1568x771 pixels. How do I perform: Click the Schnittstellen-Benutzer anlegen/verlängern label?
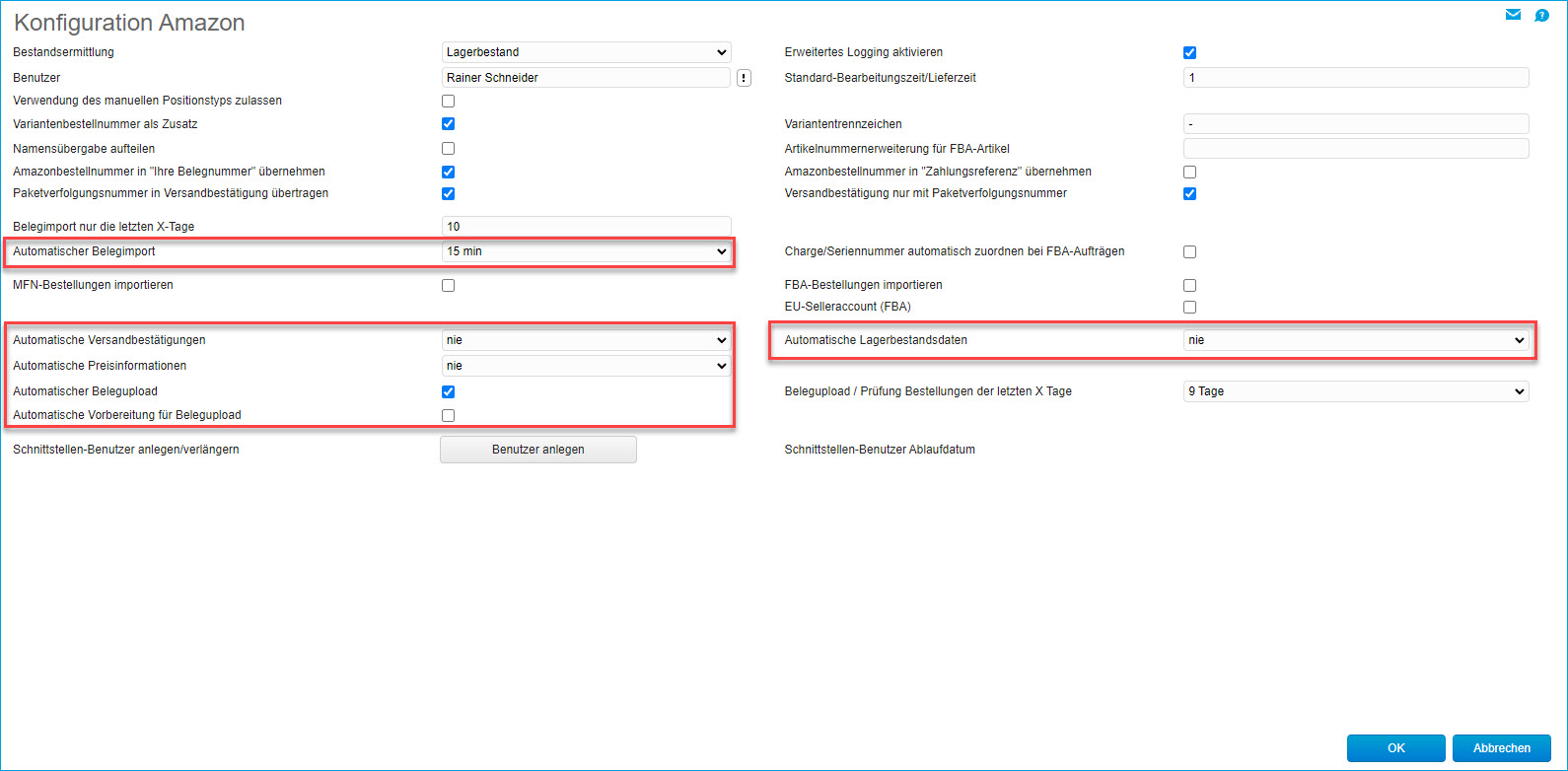[126, 450]
